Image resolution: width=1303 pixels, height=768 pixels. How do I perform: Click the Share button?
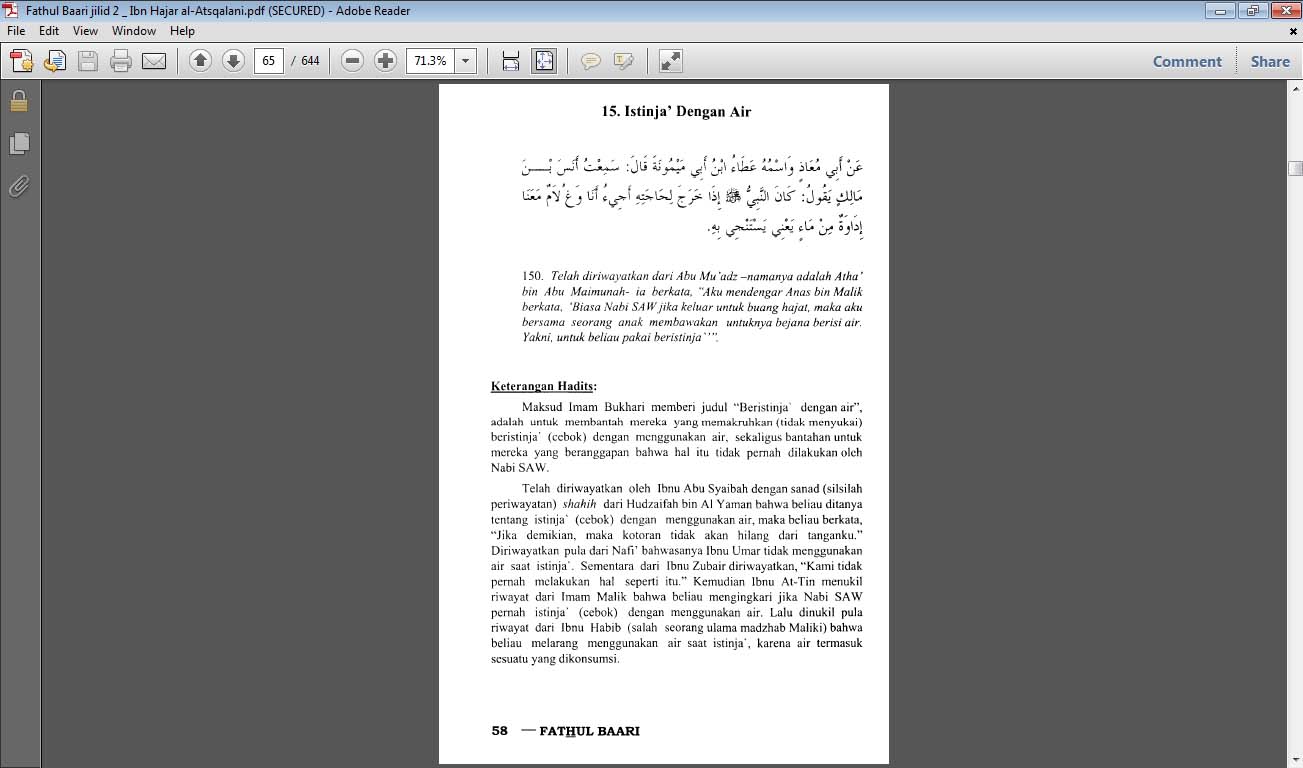(1269, 61)
